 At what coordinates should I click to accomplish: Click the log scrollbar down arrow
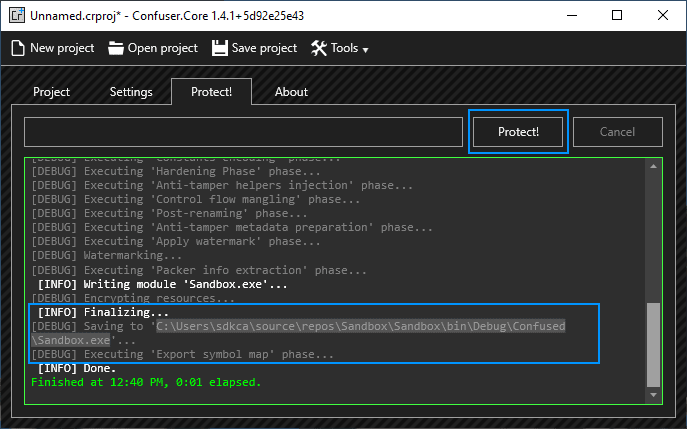click(653, 395)
